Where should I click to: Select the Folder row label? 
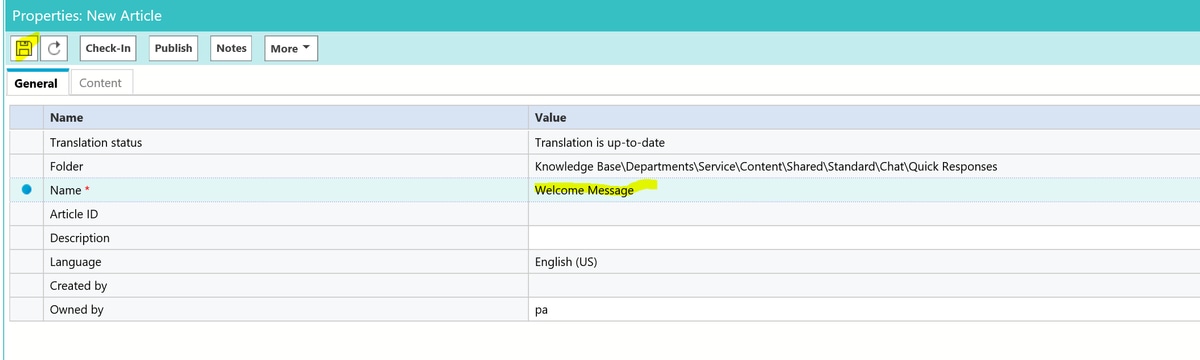click(66, 166)
